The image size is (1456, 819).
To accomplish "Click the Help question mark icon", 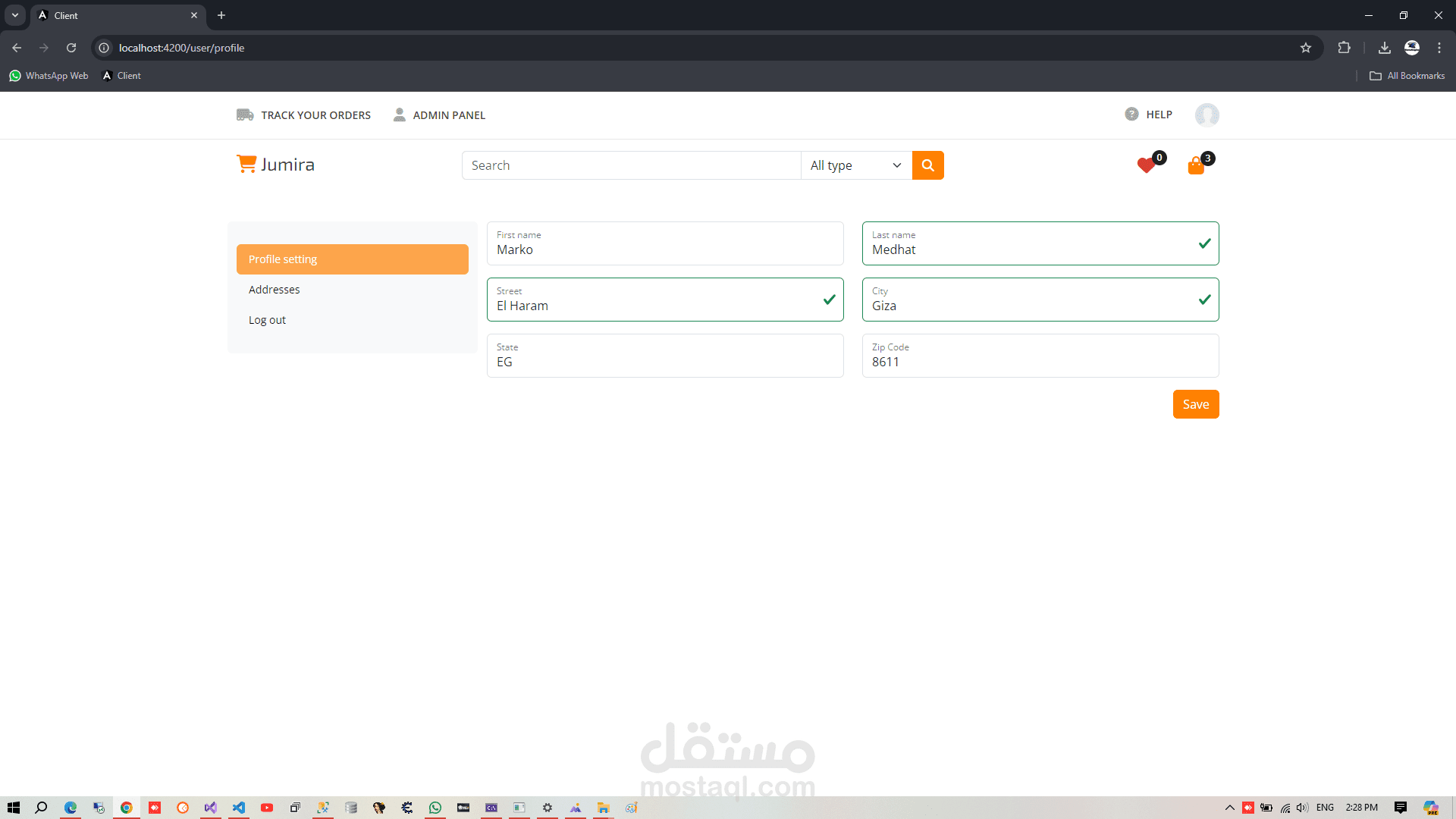I will pos(1131,115).
